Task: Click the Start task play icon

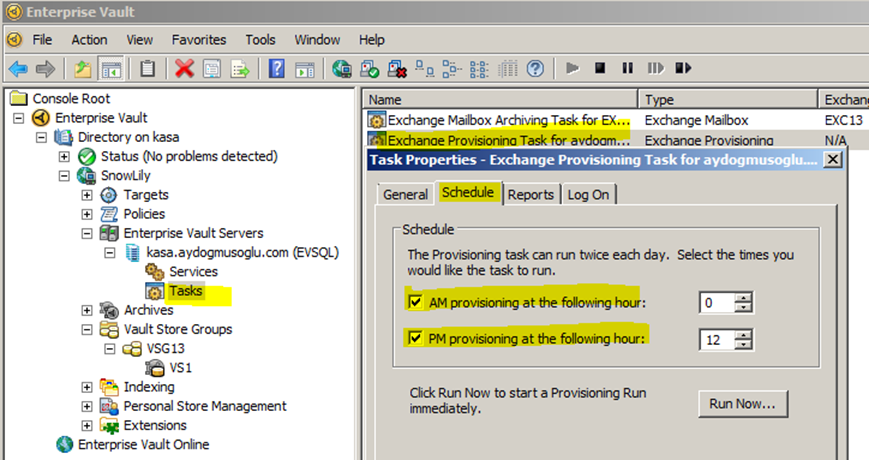Action: pos(572,68)
